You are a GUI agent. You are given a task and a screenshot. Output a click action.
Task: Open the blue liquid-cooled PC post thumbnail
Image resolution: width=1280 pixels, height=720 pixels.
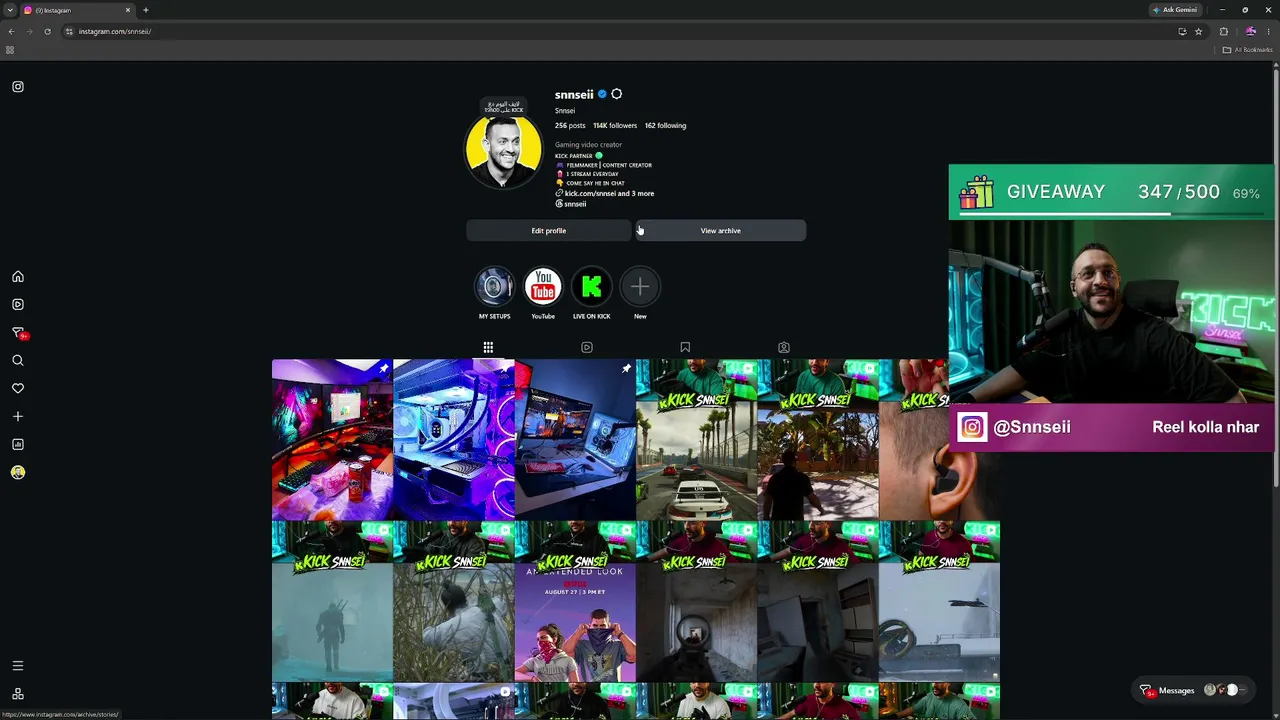pos(454,440)
